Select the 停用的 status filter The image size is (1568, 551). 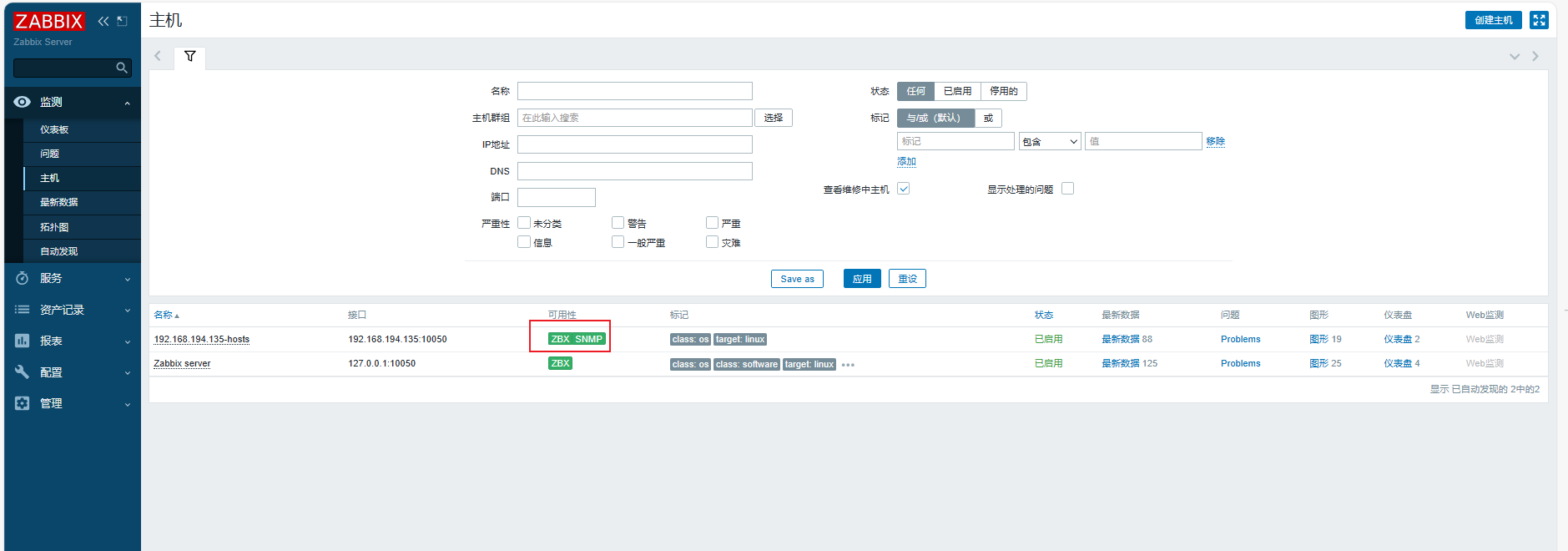point(1004,91)
